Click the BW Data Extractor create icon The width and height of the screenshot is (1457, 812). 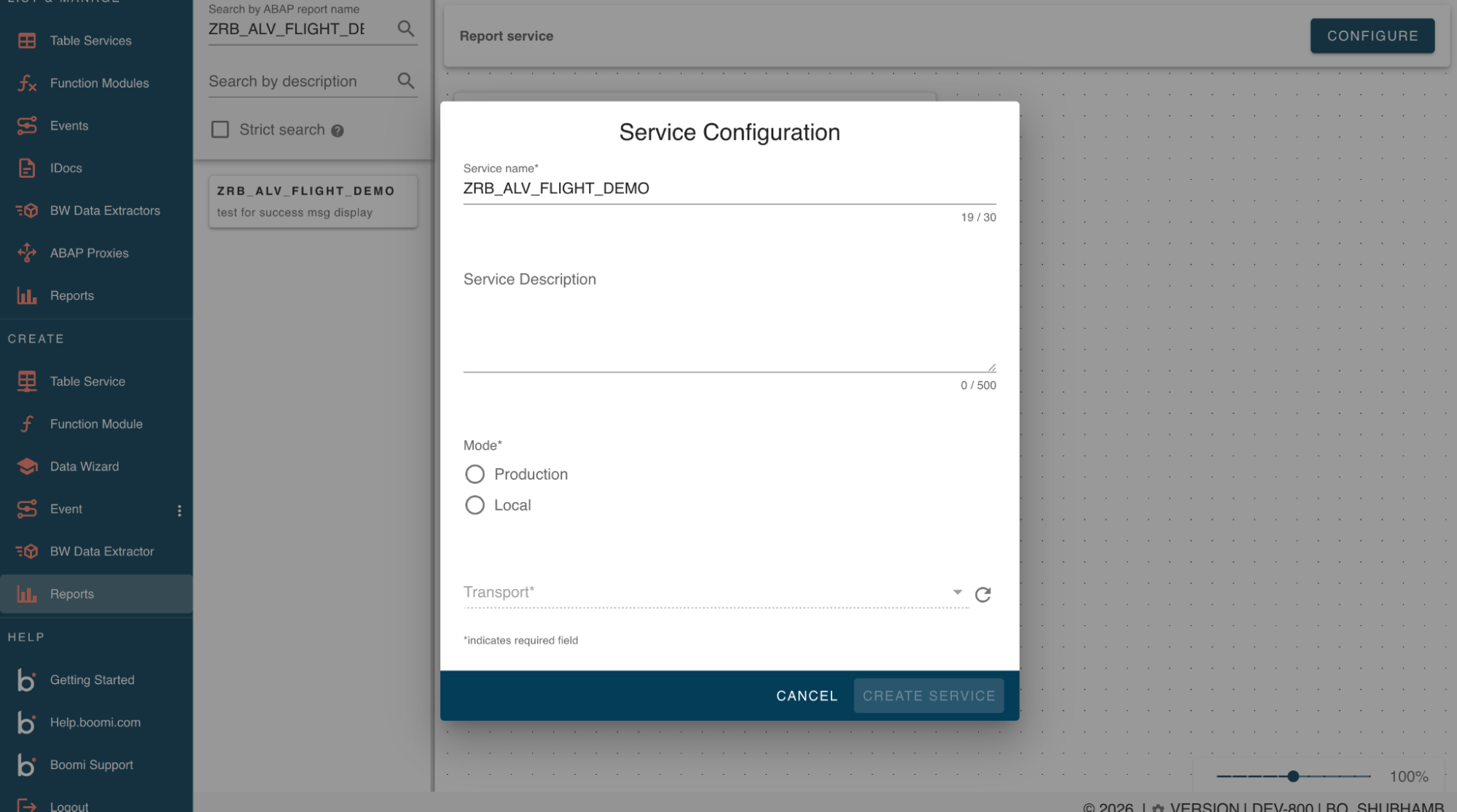coord(27,551)
